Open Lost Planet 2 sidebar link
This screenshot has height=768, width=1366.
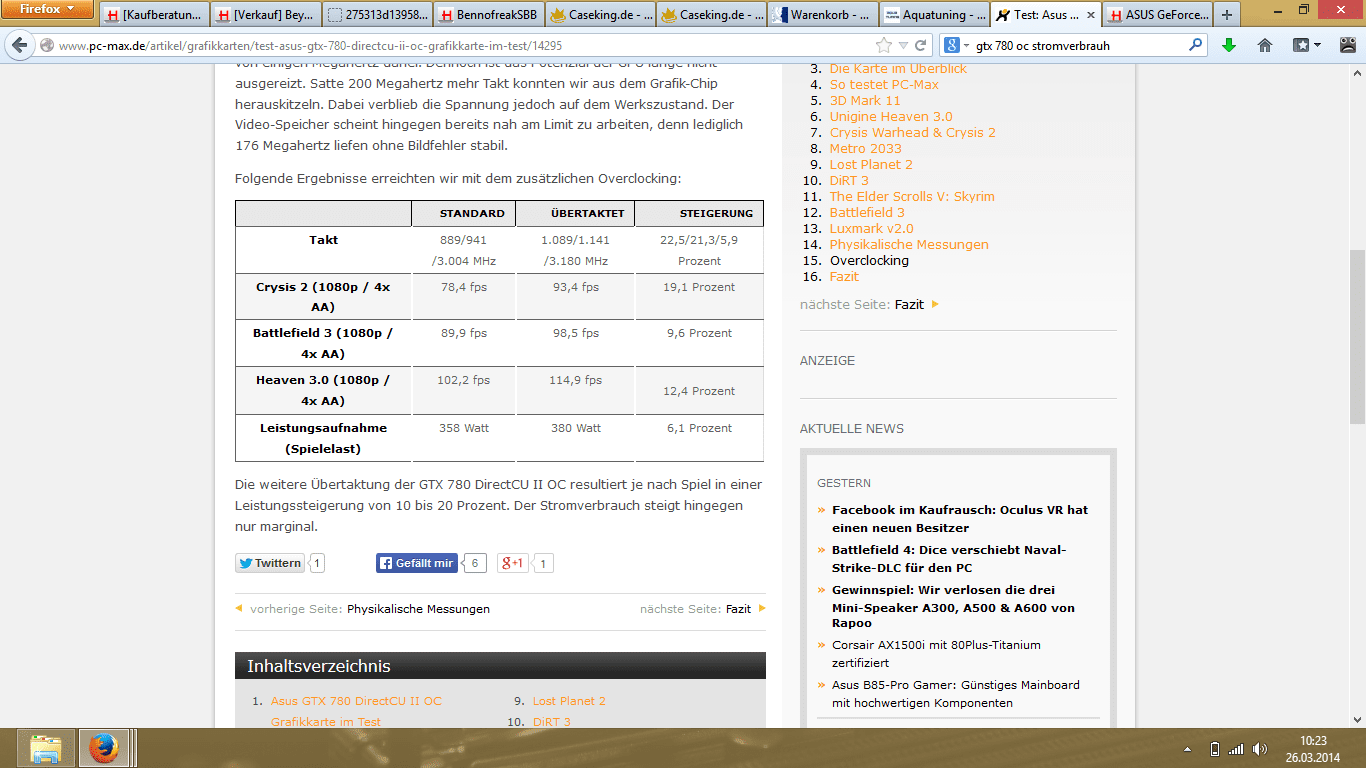pos(871,164)
